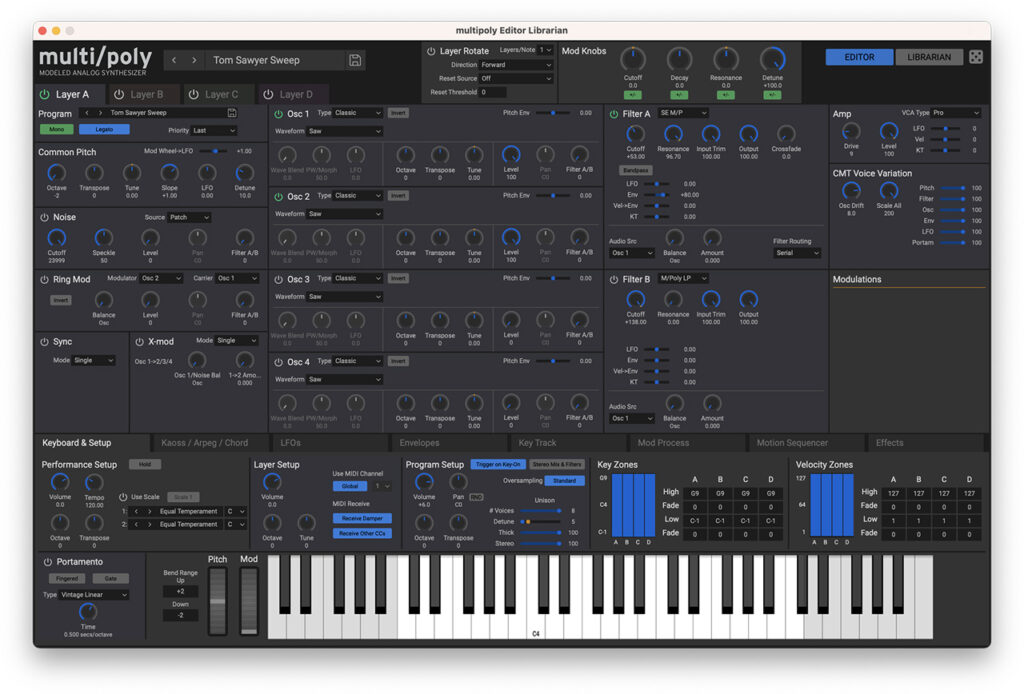Click the Performance Setup Tempo knob

94,483
